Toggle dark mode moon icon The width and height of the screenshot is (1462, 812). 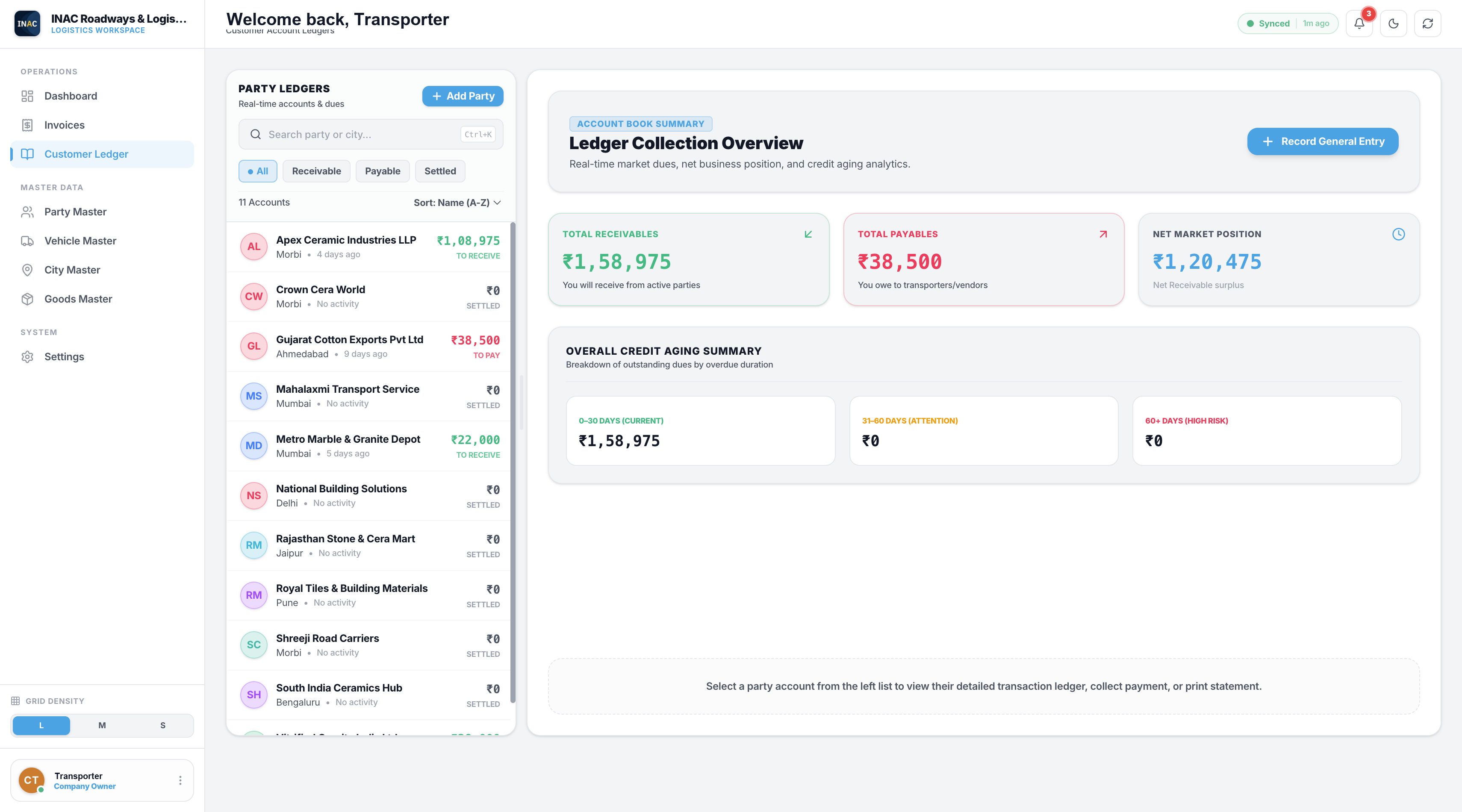click(x=1393, y=23)
